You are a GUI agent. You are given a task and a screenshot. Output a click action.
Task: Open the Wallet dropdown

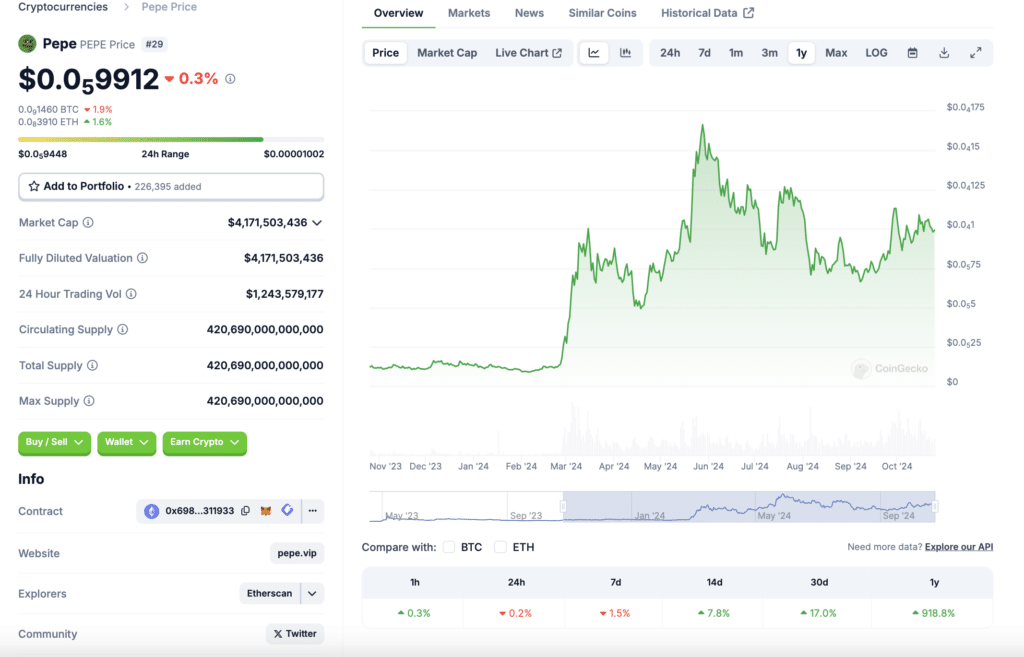pos(127,443)
